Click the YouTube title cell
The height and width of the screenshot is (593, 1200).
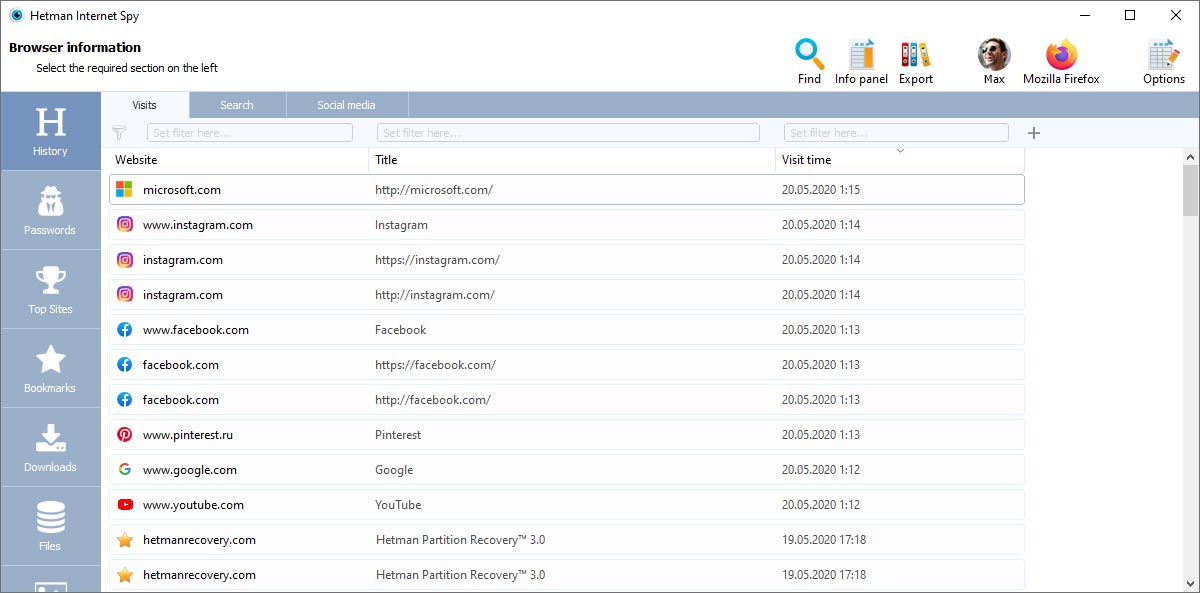pyautogui.click(x=398, y=505)
